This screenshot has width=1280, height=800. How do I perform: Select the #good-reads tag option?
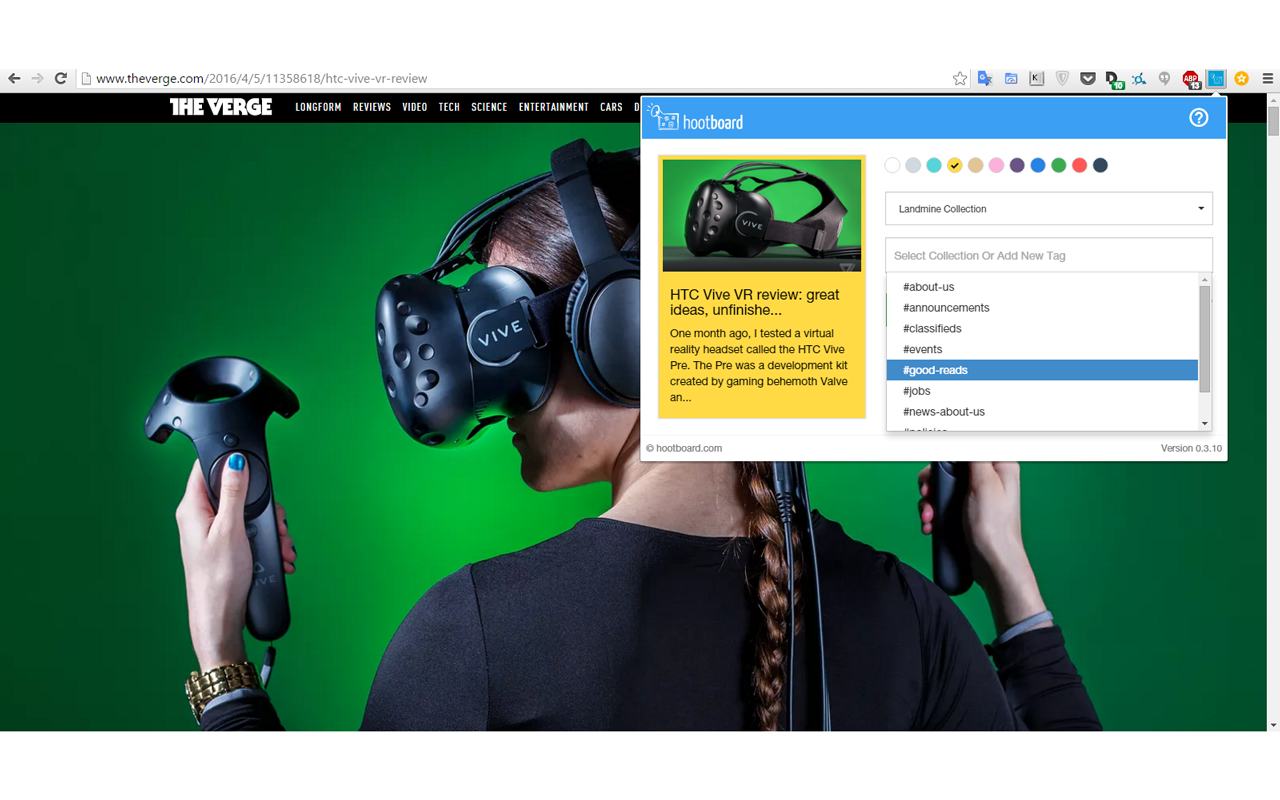[1041, 370]
